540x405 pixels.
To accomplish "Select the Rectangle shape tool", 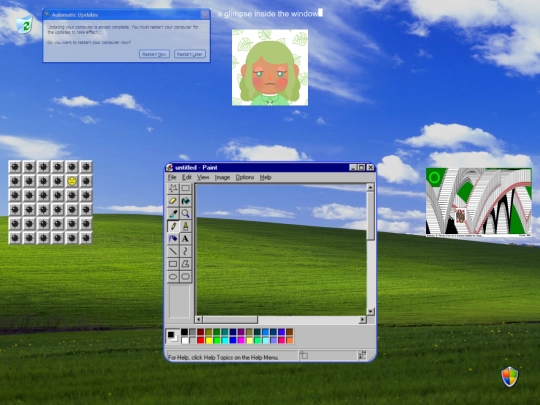I will 173,264.
